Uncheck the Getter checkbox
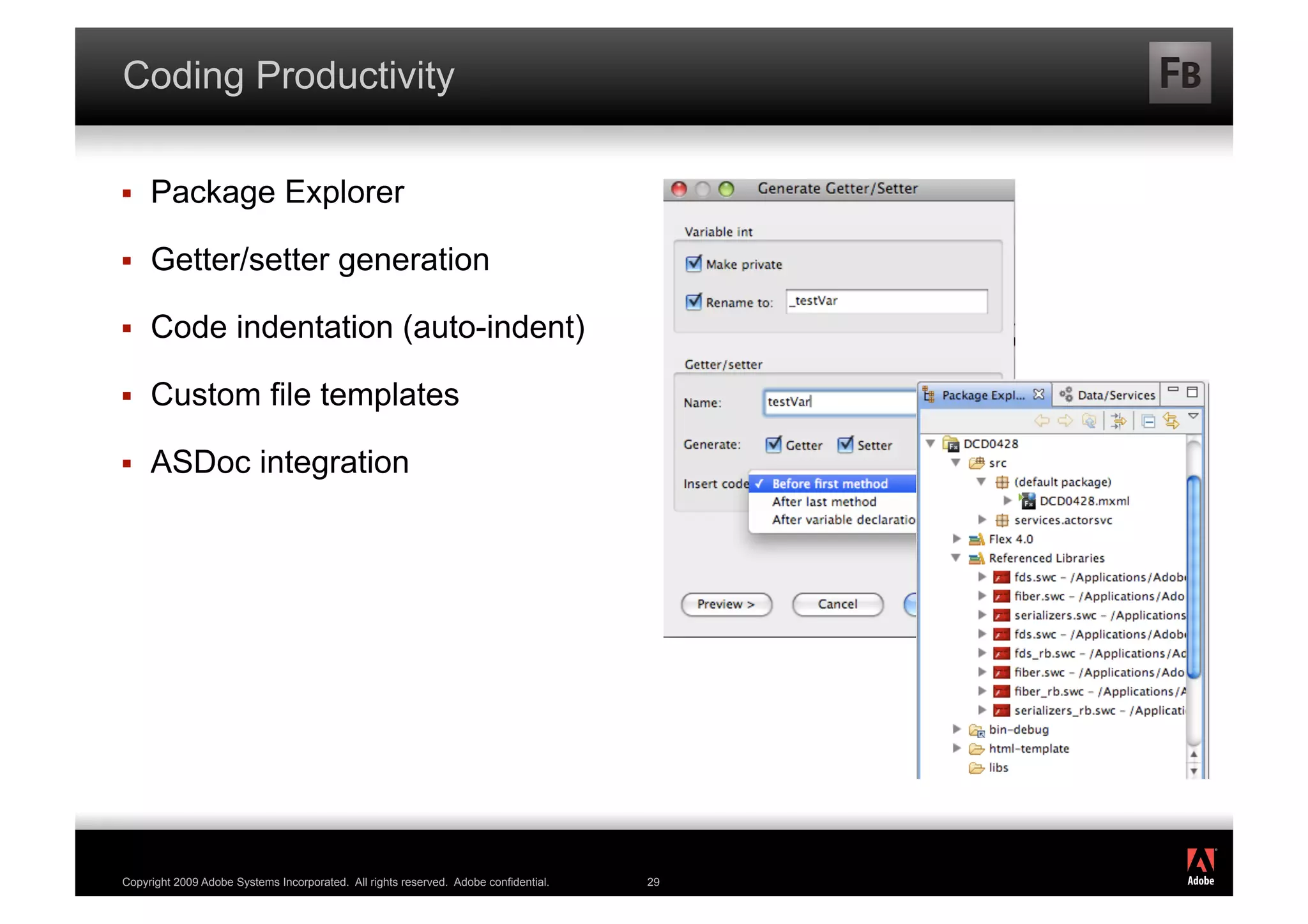1308x924 pixels. point(773,444)
